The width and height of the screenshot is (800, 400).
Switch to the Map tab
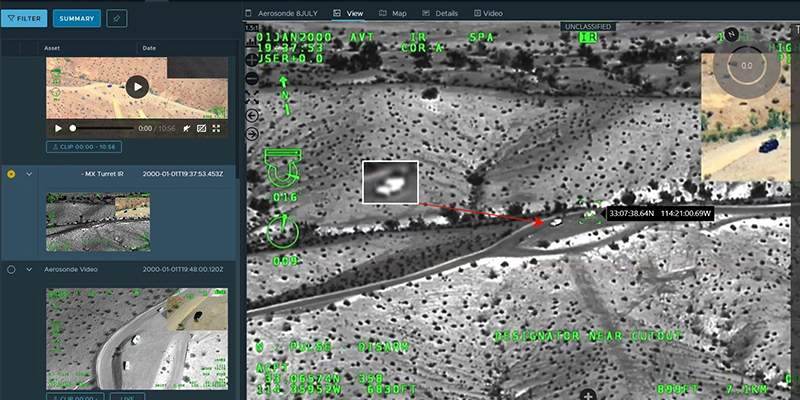393,13
